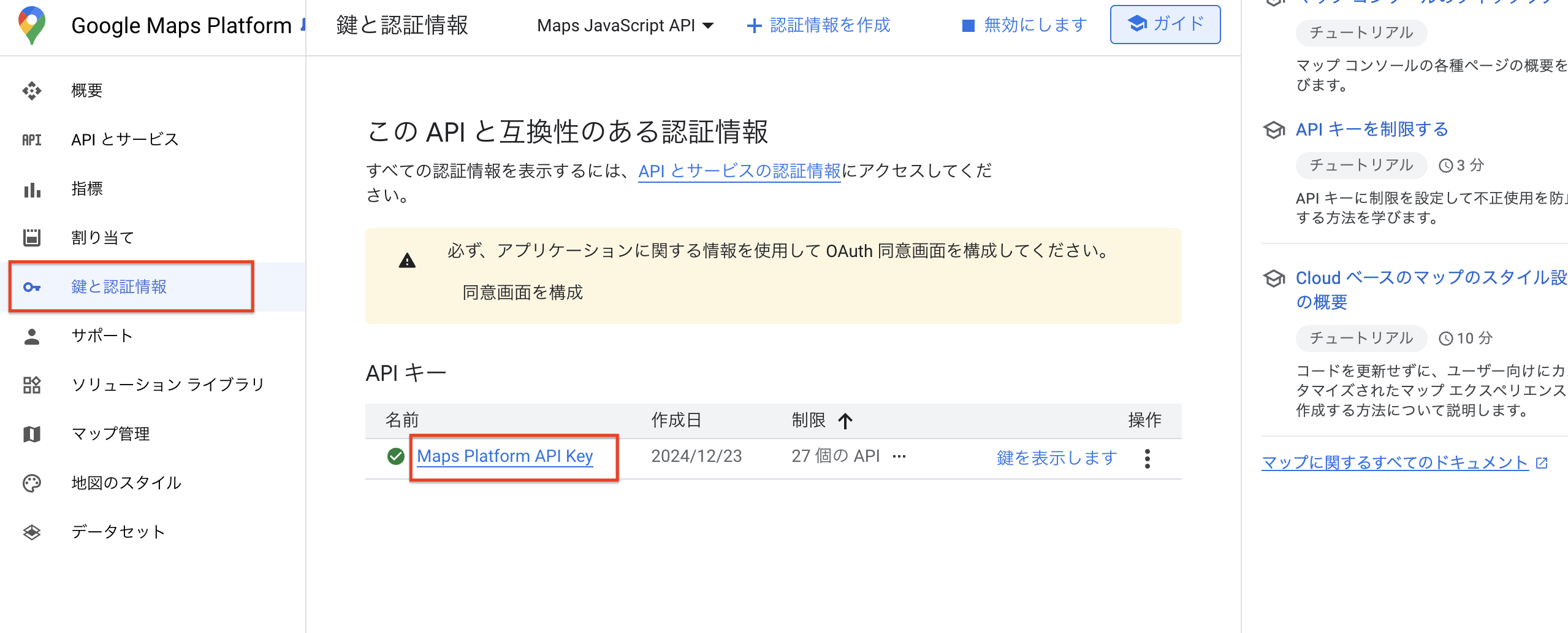The height and width of the screenshot is (633, 1568).
Task: Click the key icon next to 鍵と認証情報
Action: click(x=32, y=286)
